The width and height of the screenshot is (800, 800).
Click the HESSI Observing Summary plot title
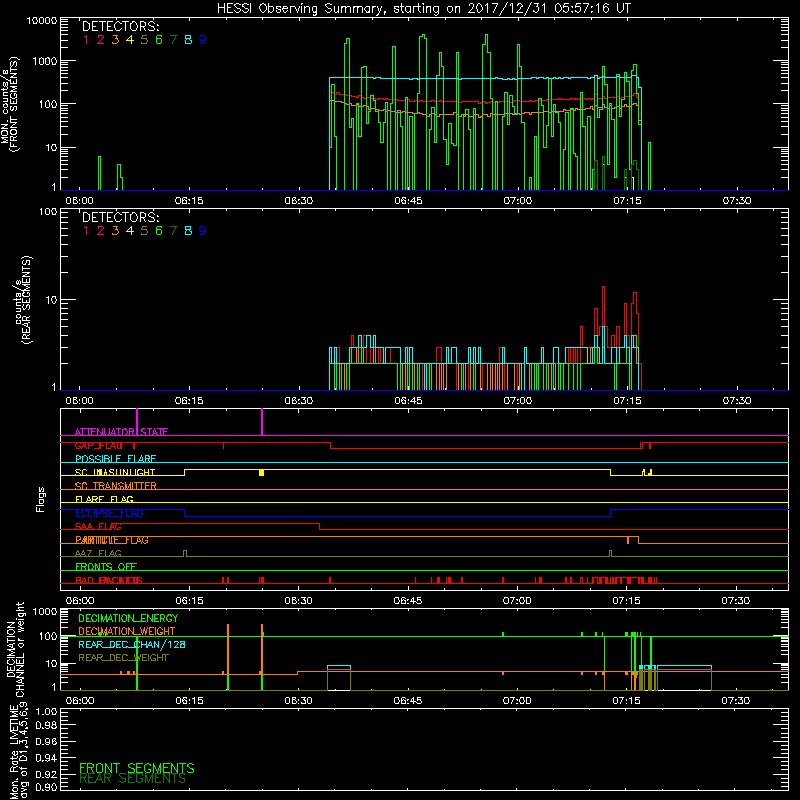pos(423,8)
